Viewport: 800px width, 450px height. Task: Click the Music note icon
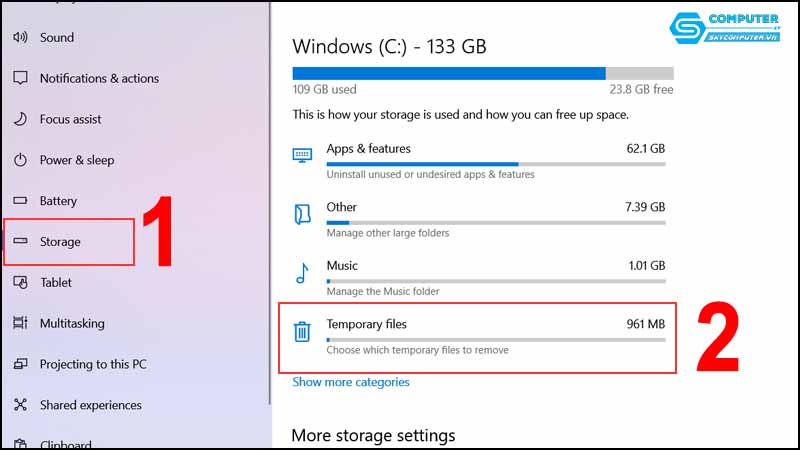click(x=302, y=273)
